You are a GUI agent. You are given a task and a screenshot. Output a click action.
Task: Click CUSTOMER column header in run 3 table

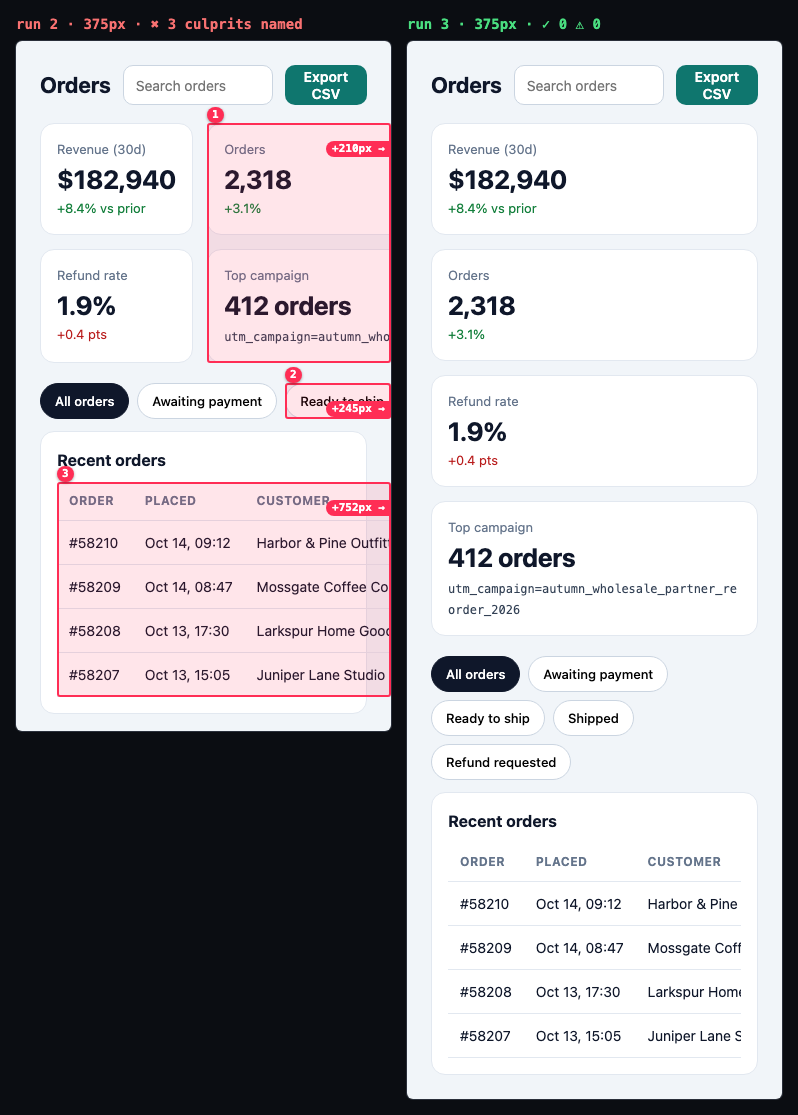[684, 861]
